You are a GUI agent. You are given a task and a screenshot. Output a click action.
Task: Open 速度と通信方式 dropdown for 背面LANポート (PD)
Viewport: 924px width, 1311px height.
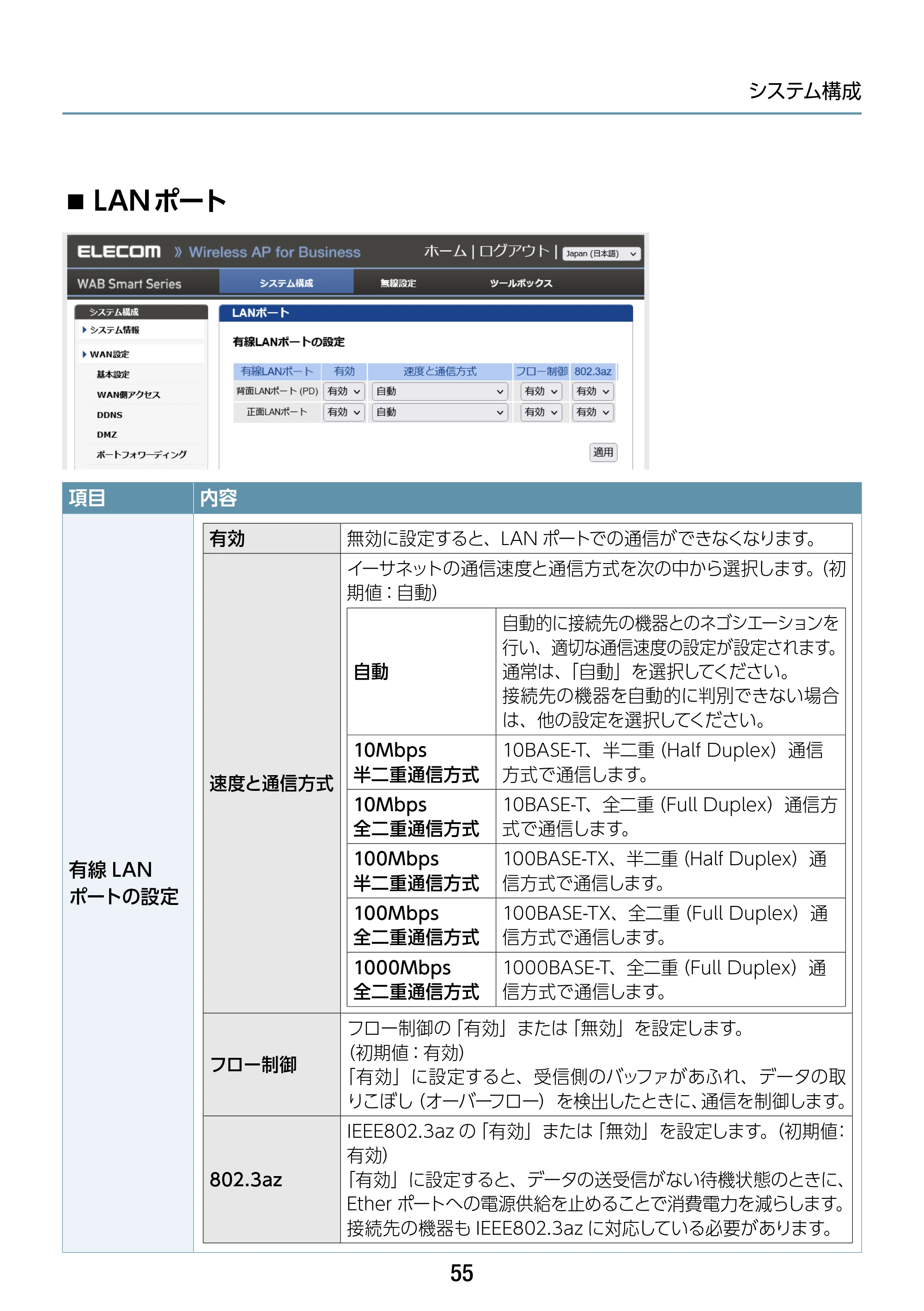click(439, 392)
